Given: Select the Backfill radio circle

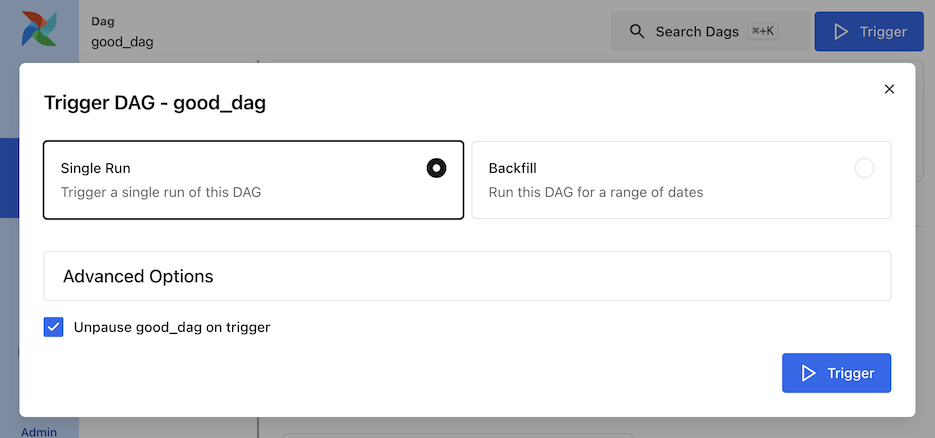Looking at the screenshot, I should pyautogui.click(x=864, y=168).
